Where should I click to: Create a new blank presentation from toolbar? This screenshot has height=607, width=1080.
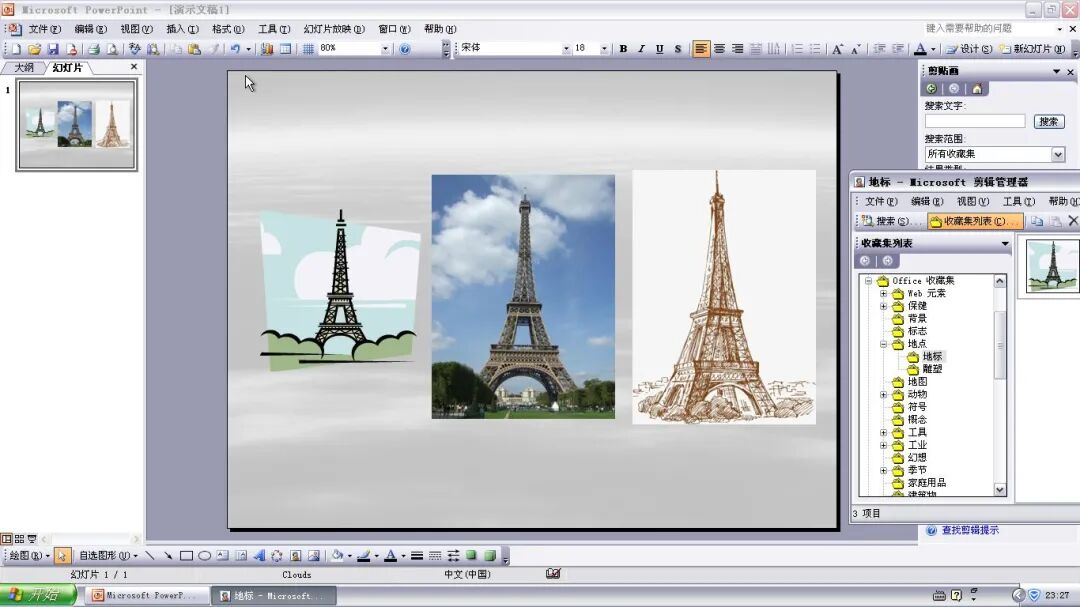click(x=16, y=49)
